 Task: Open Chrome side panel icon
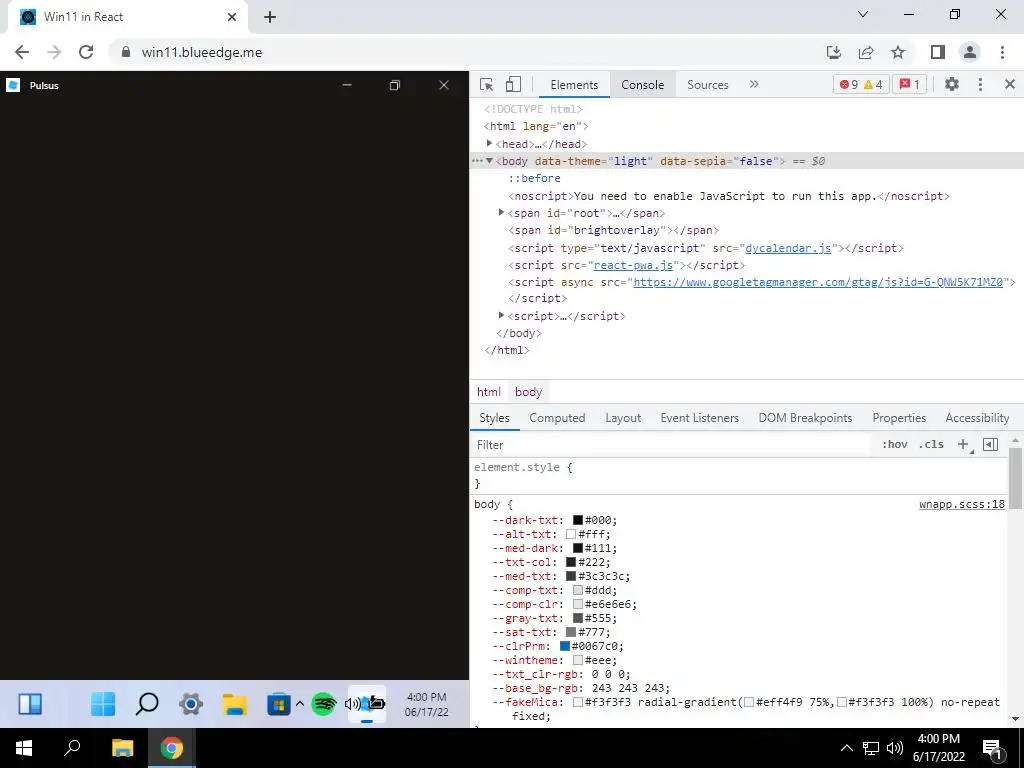(938, 52)
